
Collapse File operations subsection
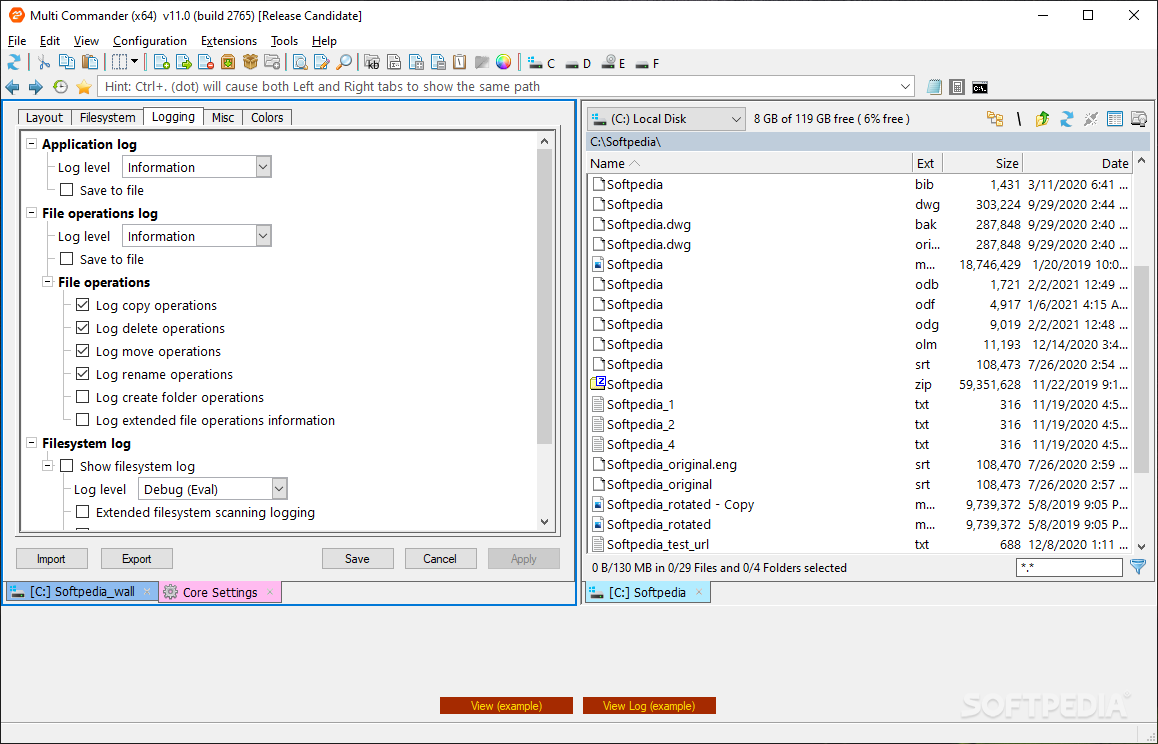pyautogui.click(x=48, y=281)
